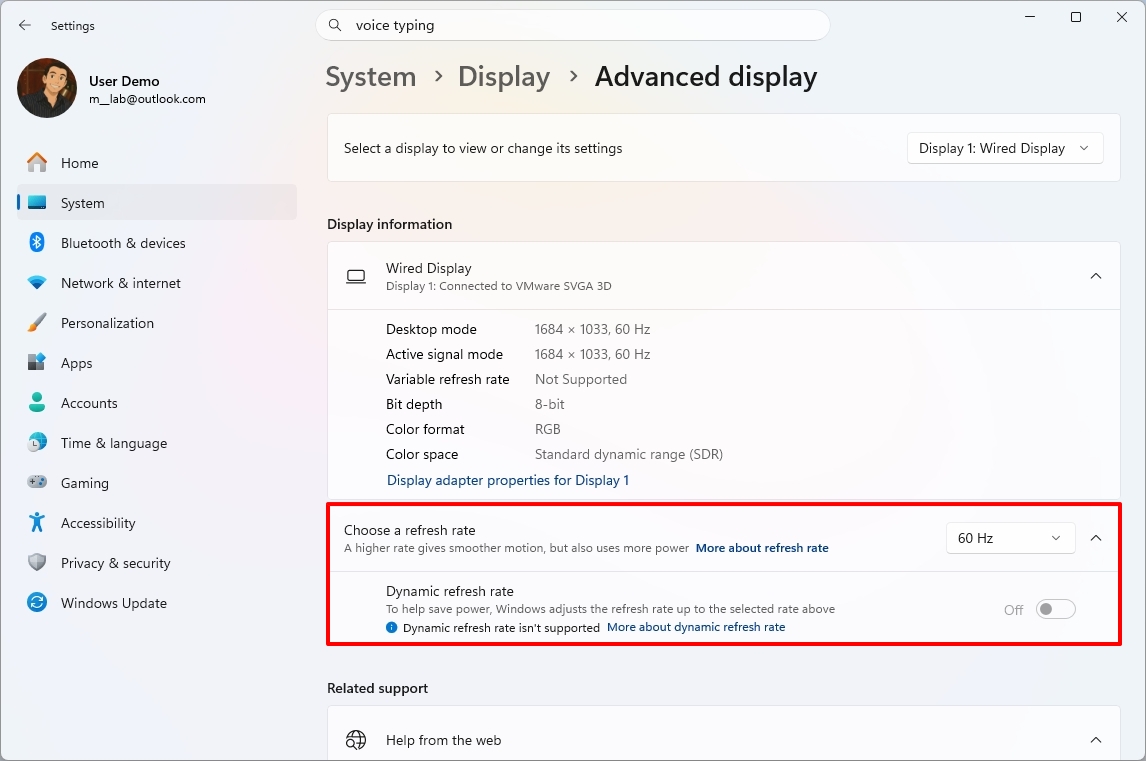Click the Accounts person icon
The width and height of the screenshot is (1146, 761).
coord(37,402)
